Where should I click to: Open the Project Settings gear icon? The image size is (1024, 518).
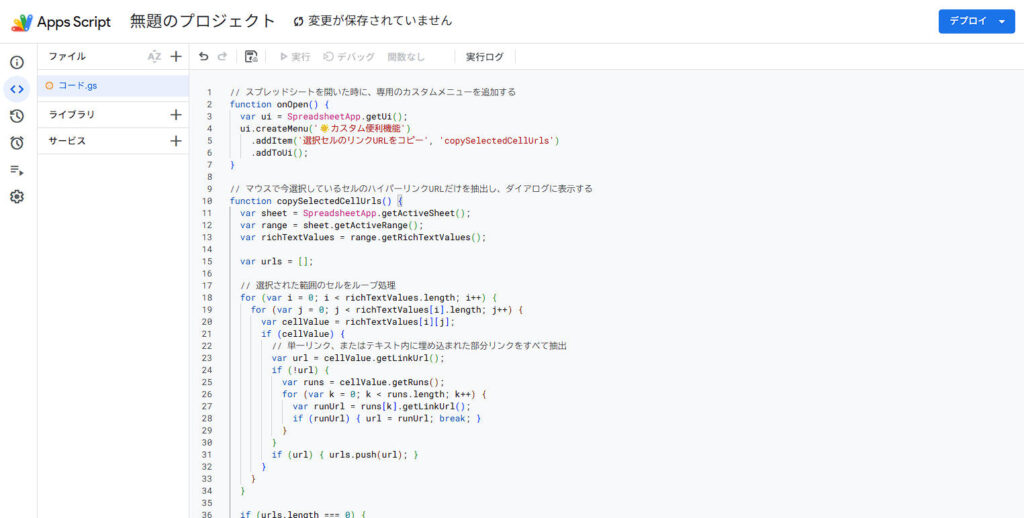coord(17,197)
